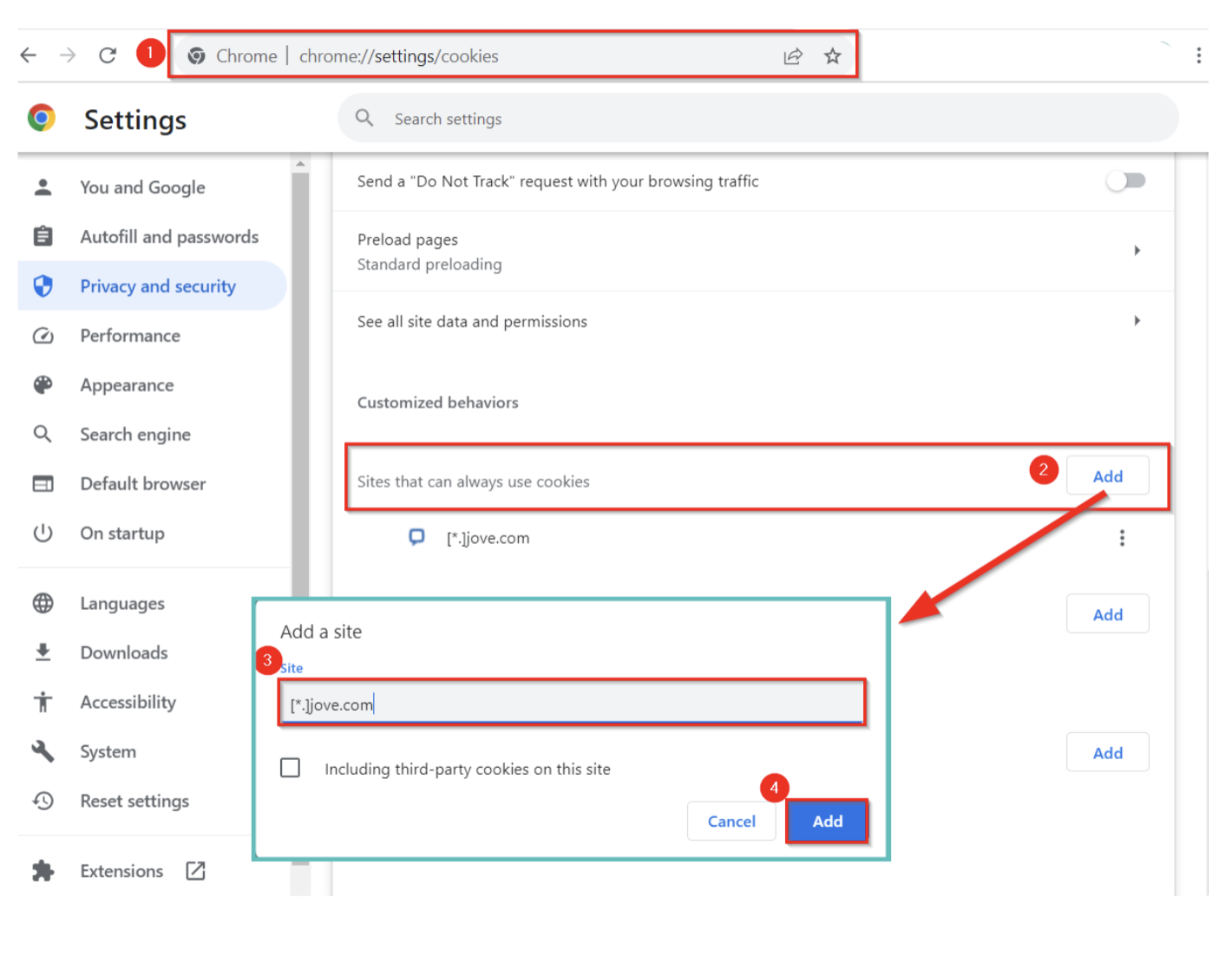This screenshot has height=963, width=1232.
Task: Click the Customized behaviors heading
Action: (438, 403)
